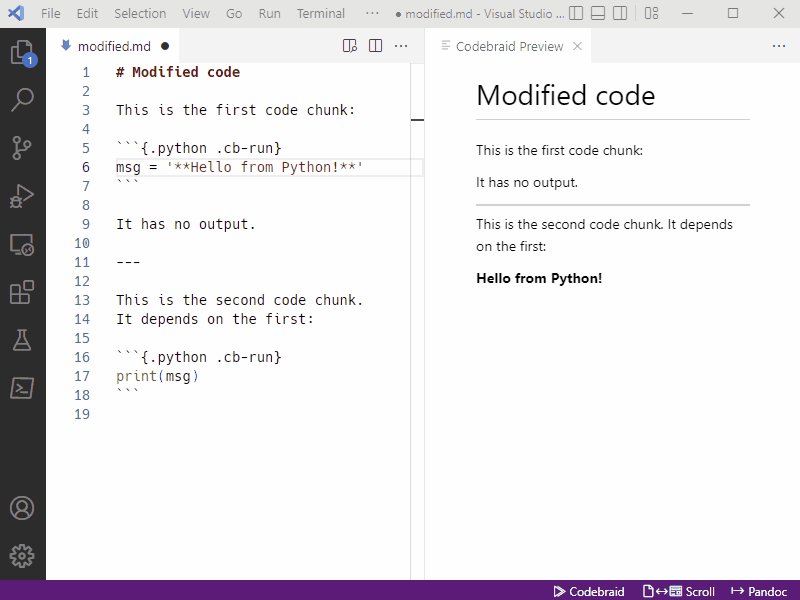Open the Selection menu

pyautogui.click(x=140, y=13)
